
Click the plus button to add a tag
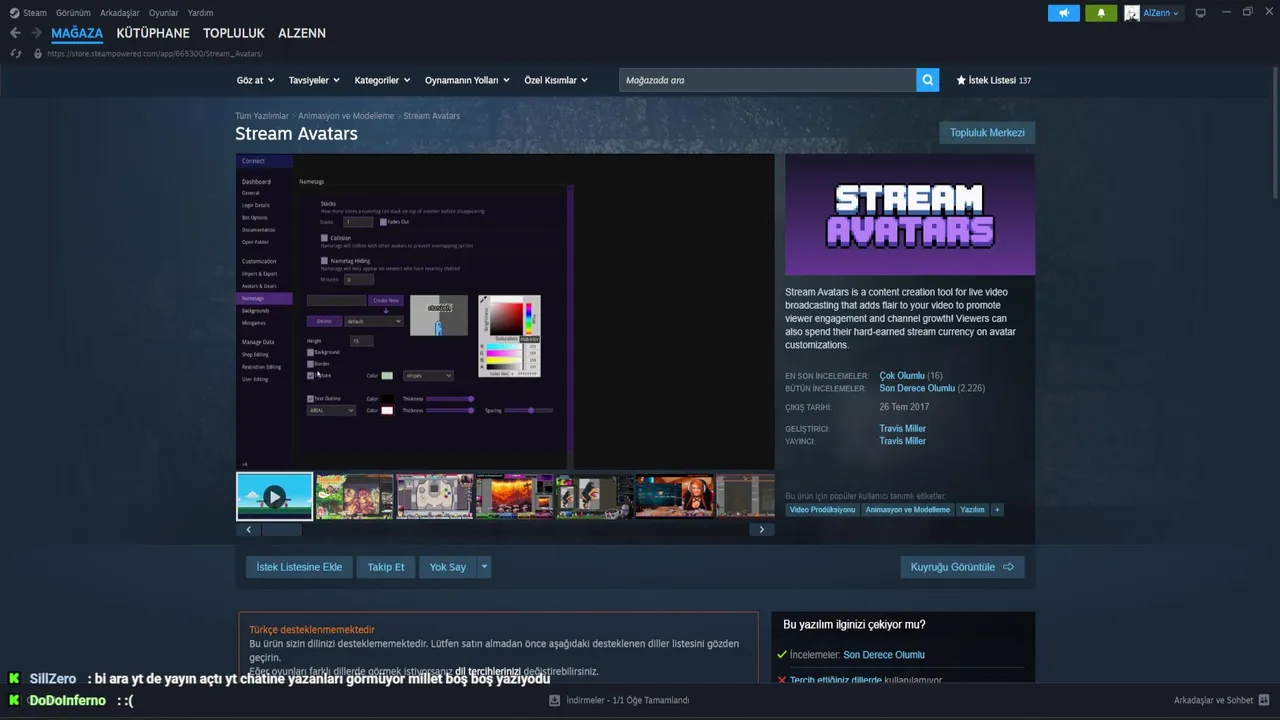coord(997,510)
